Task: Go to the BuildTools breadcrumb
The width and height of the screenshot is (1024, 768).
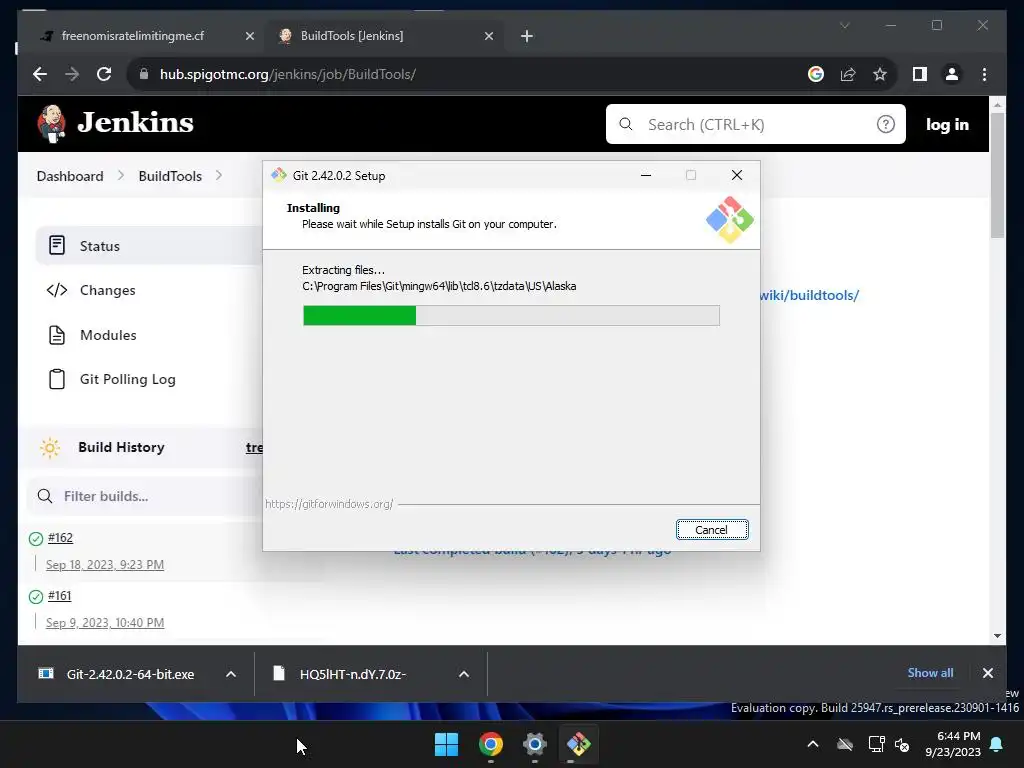Action: click(170, 176)
